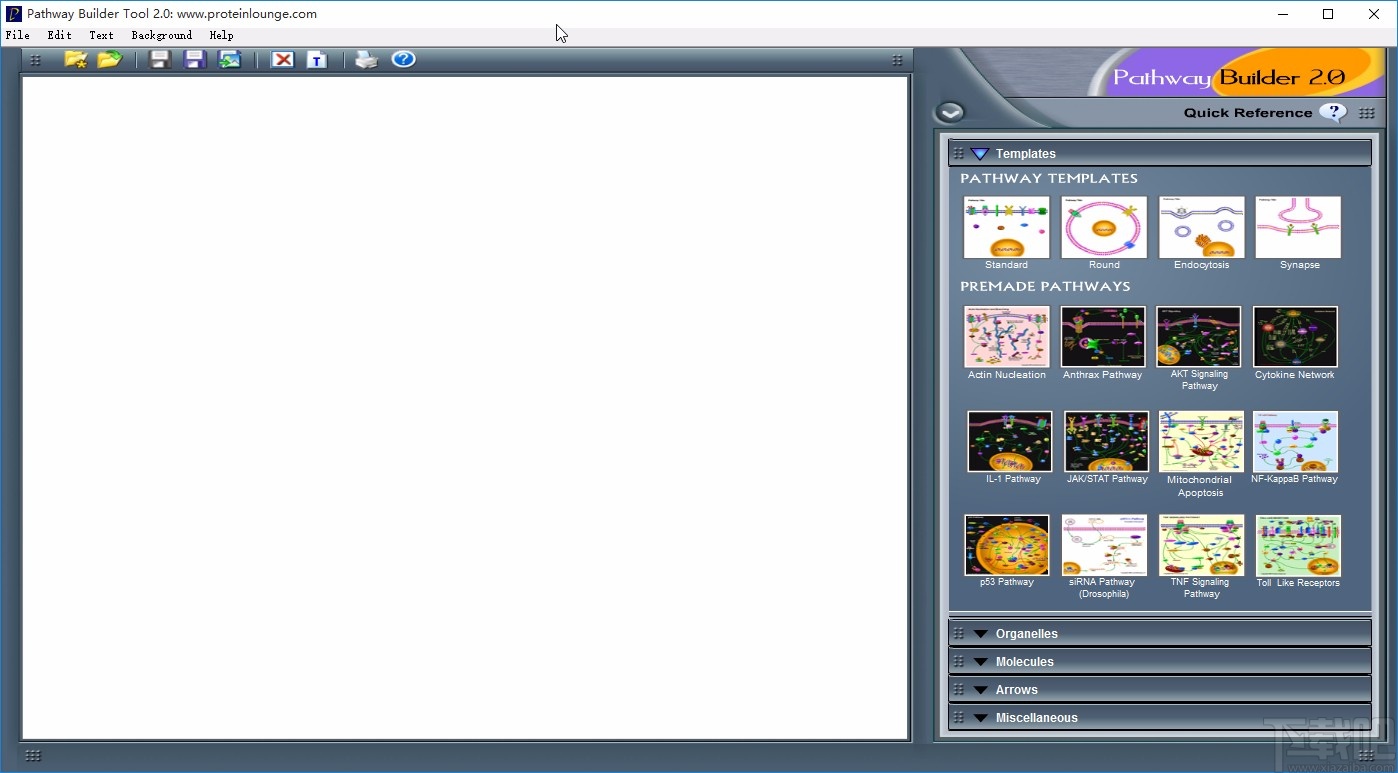Viewport: 1398px width, 773px height.
Task: Click the grip handle on the Organelles header
Action: [x=958, y=633]
